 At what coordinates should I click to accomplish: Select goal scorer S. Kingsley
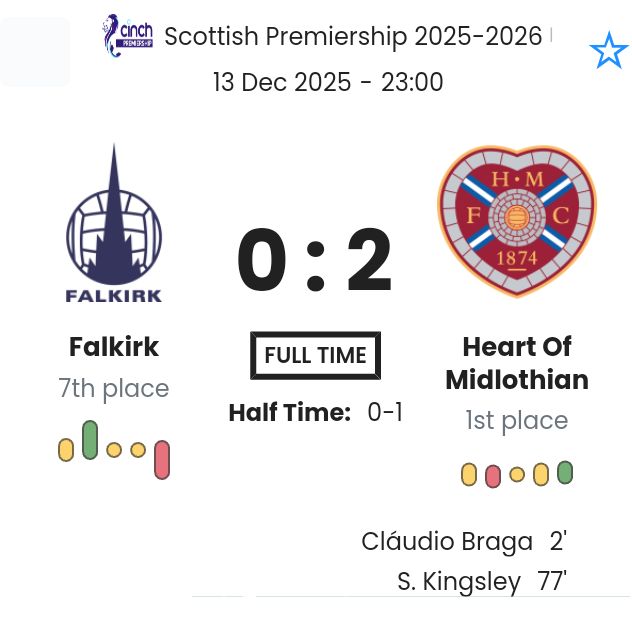point(459,582)
